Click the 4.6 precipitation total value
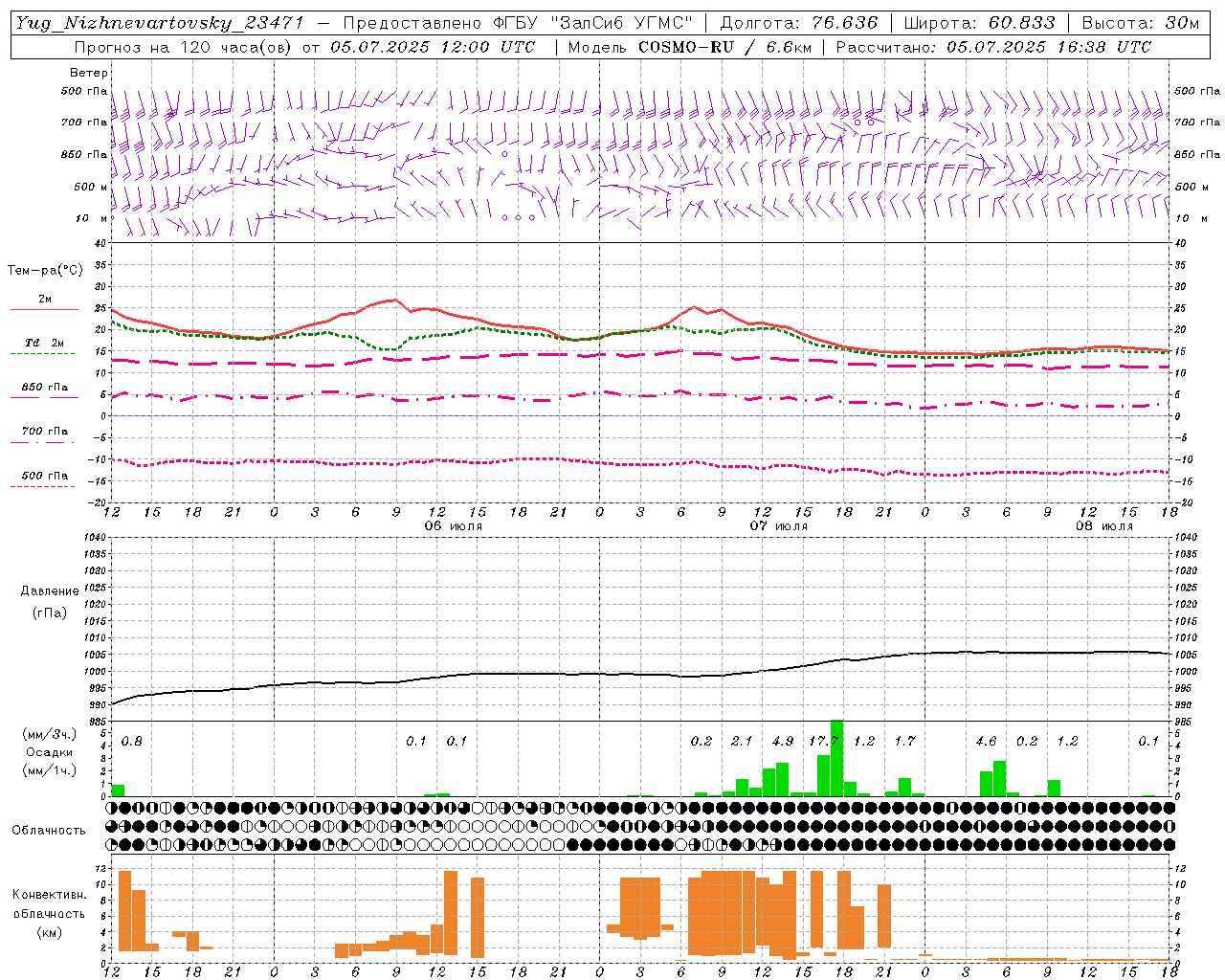This screenshot has height=980, width=1225. [x=986, y=742]
